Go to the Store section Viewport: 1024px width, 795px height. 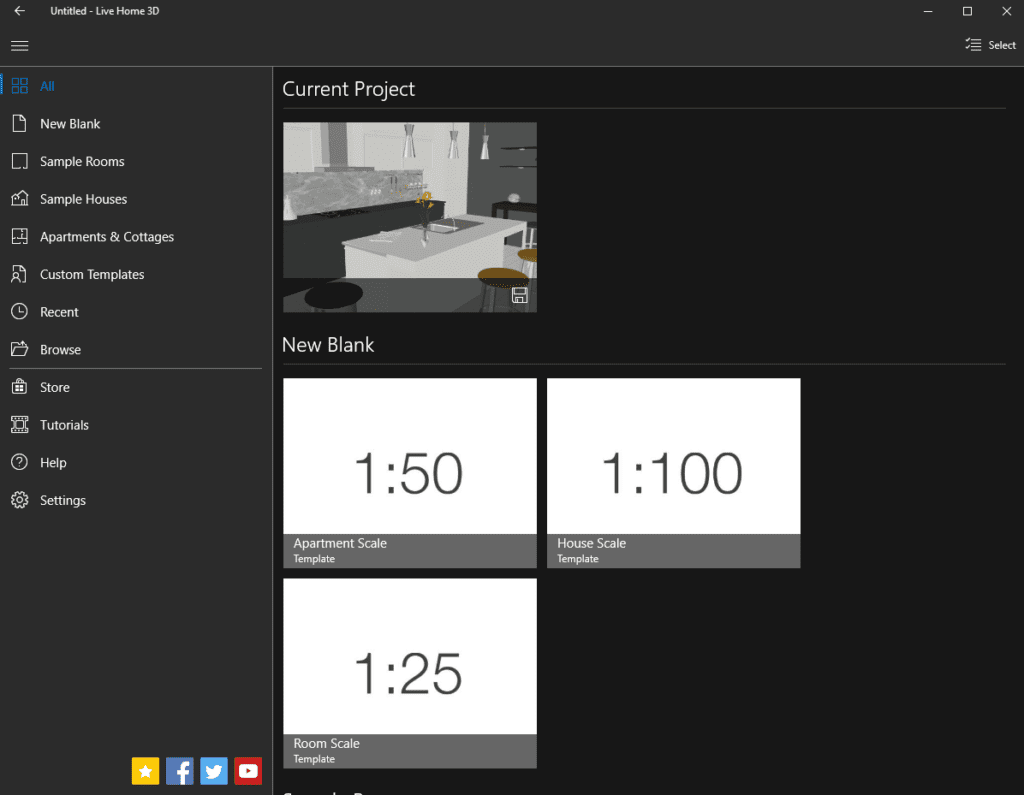(x=136, y=387)
